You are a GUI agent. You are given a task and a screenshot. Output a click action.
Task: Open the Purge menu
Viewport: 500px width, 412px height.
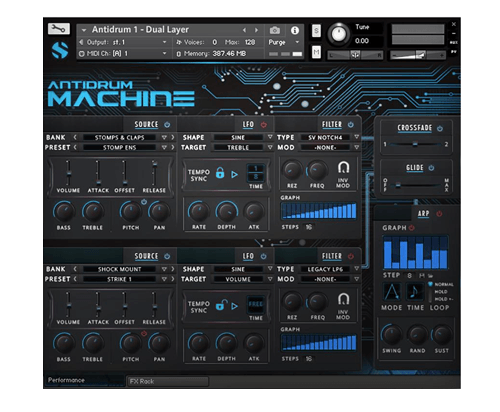tap(284, 42)
